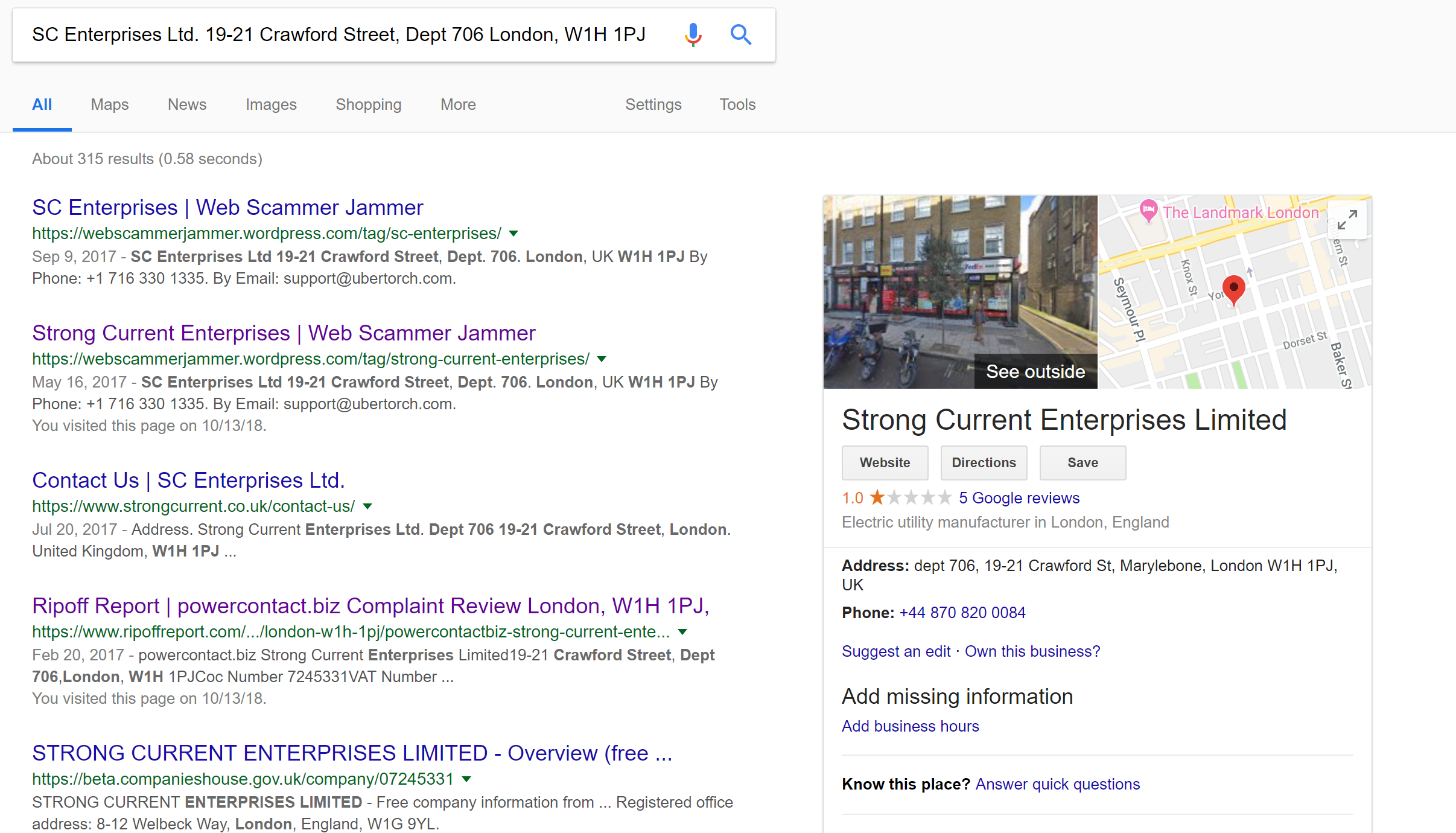
Task: Click the Website button in business panel
Action: coord(885,463)
